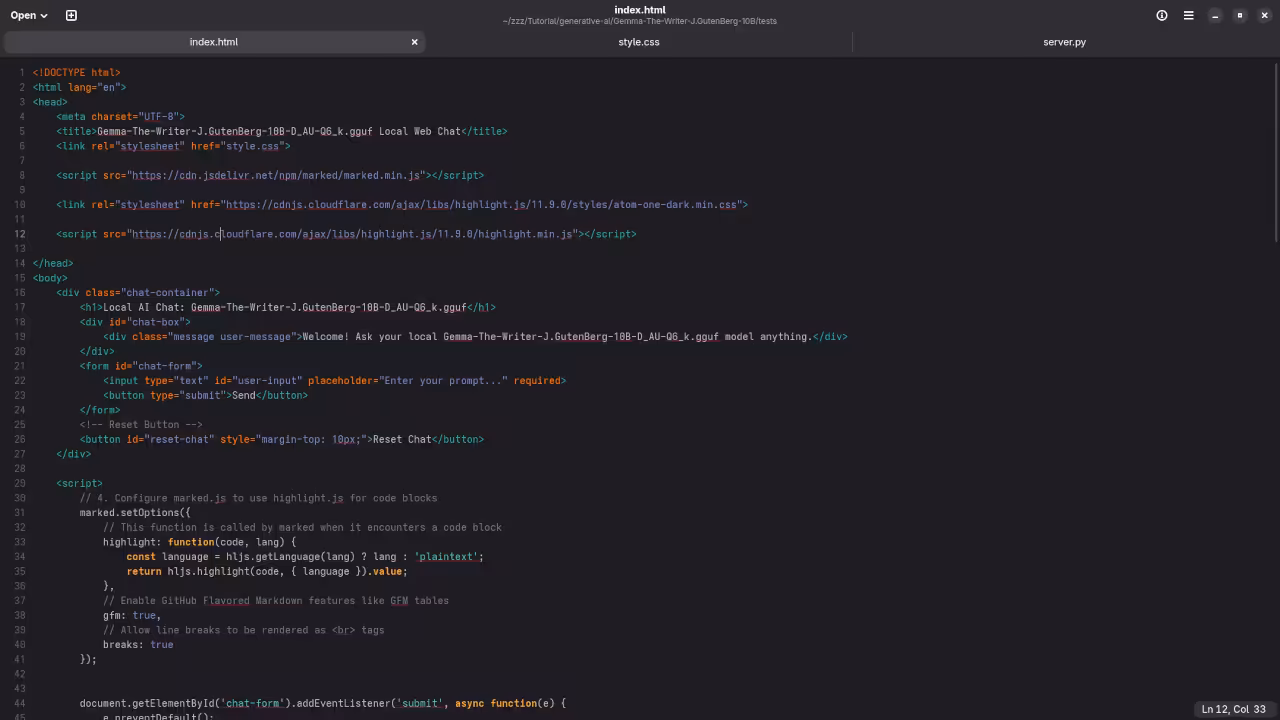This screenshot has height=720, width=1280.
Task: Close the index.html tab
Action: [414, 42]
